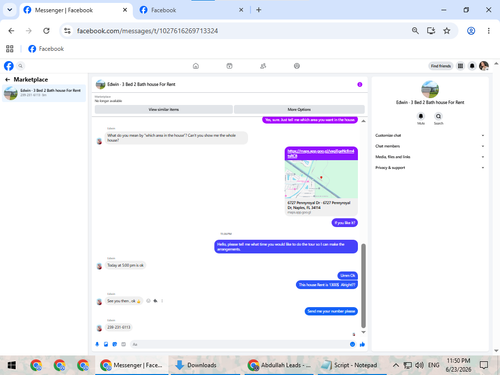500x375 pixels.
Task: Go to the Home feed icon
Action: click(196, 66)
